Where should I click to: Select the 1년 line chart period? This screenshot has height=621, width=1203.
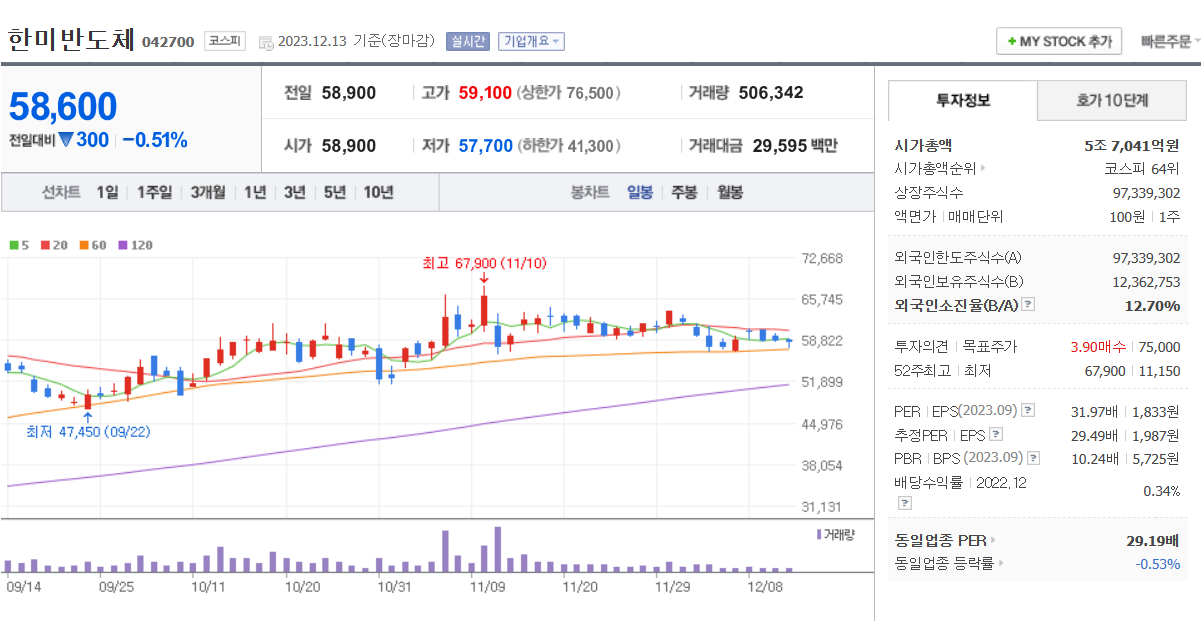(255, 192)
